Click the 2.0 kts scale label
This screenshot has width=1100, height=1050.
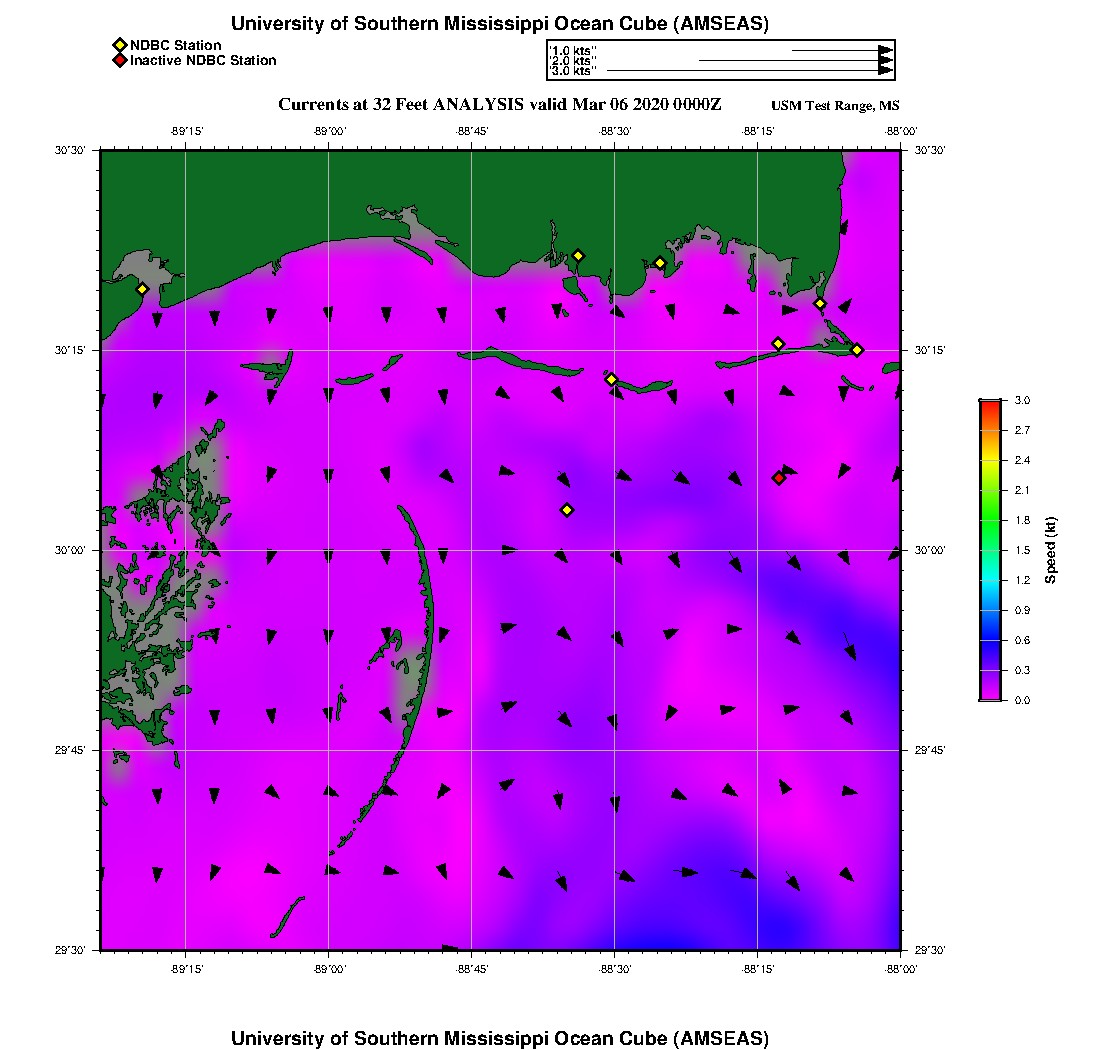574,61
